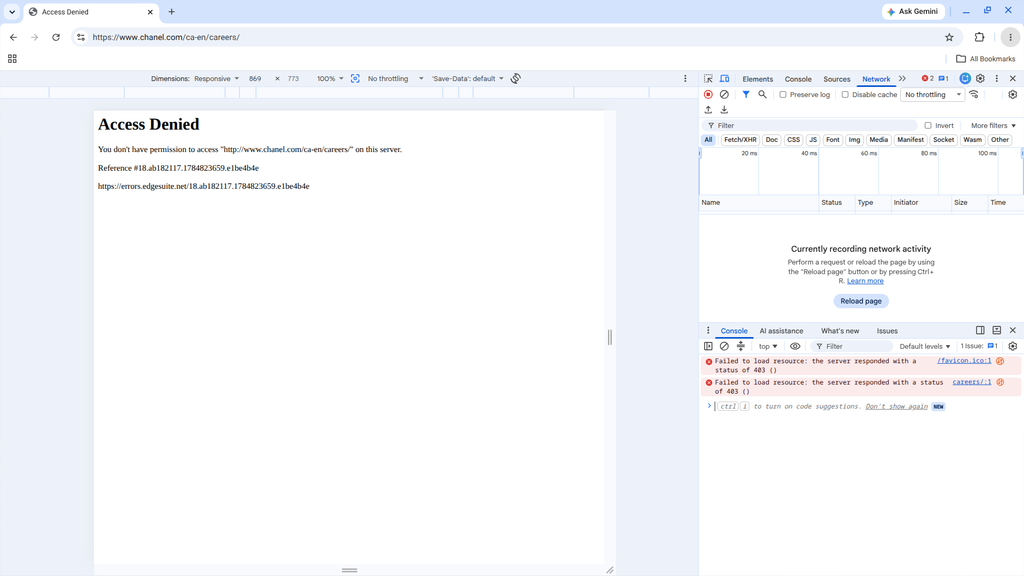Screen dimensions: 1024x576
Task: Open network search magnifier
Action: pyautogui.click(x=762, y=95)
